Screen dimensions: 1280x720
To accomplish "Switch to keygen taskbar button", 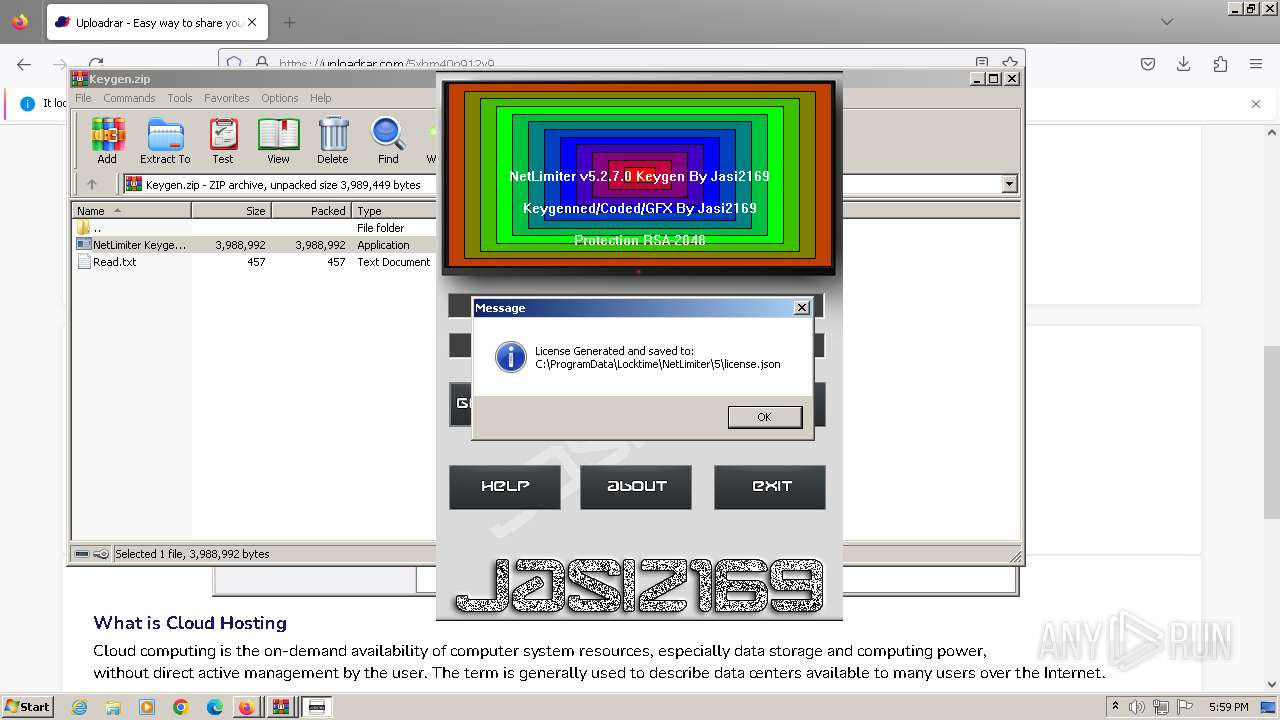I will [x=317, y=707].
